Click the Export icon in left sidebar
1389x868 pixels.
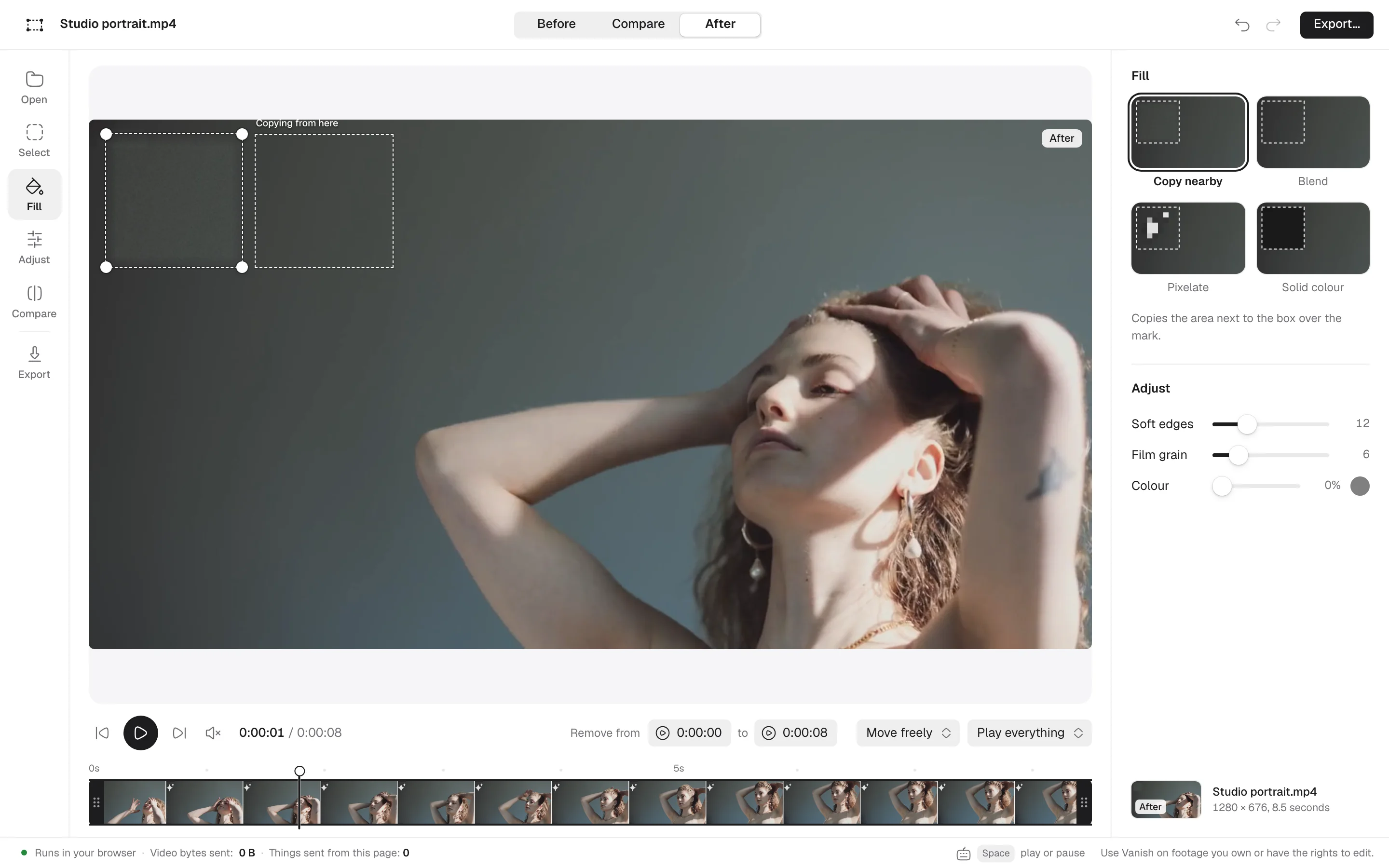pos(34,362)
